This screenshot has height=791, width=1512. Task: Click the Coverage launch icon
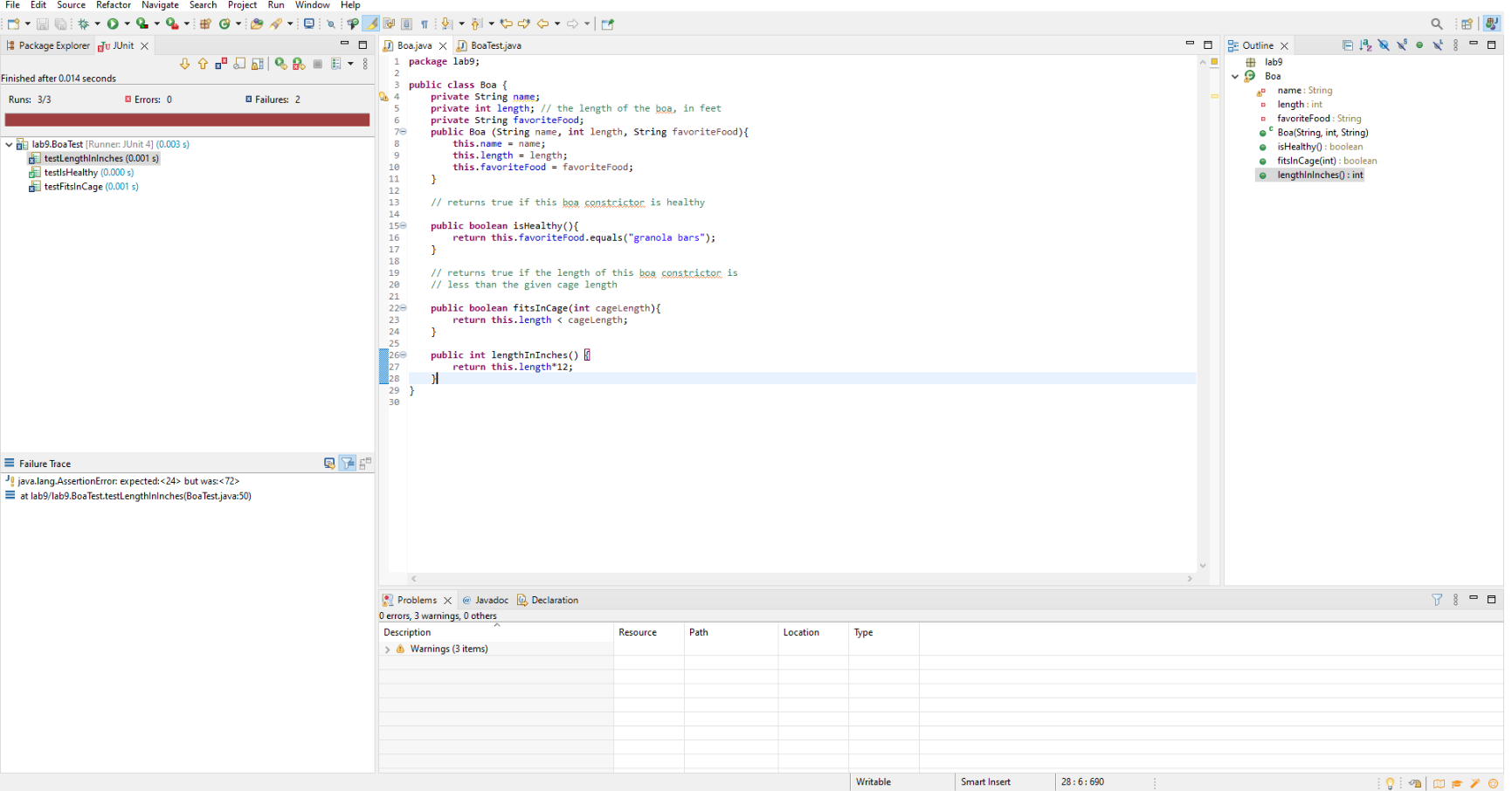tap(142, 24)
